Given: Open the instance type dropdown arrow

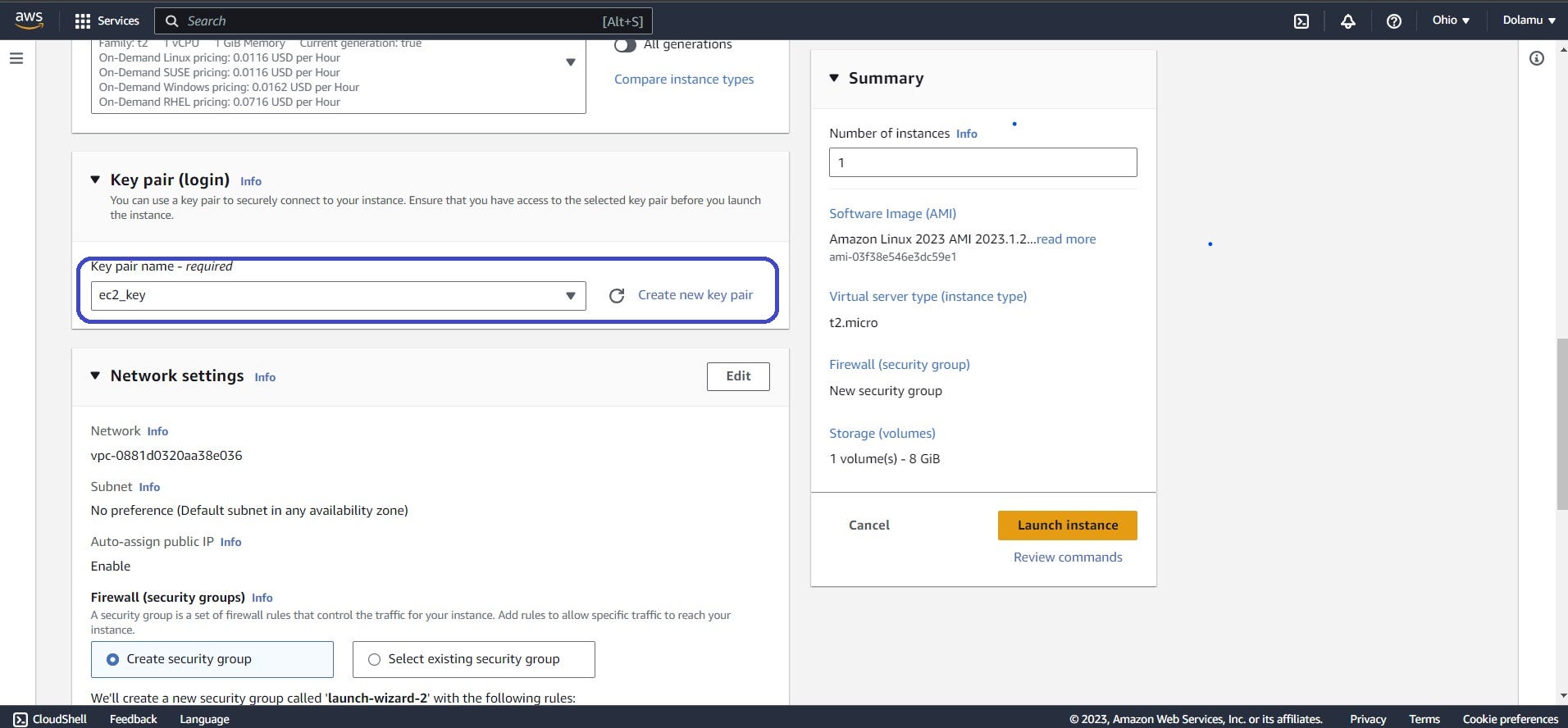Looking at the screenshot, I should (571, 62).
